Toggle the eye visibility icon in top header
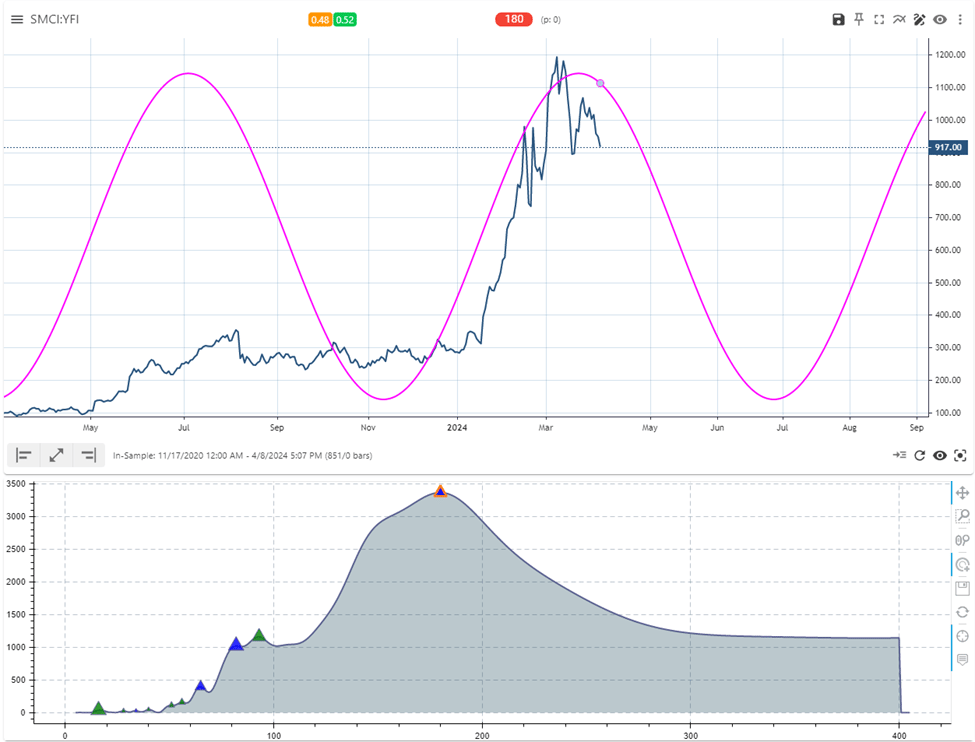This screenshot has height=742, width=975. pyautogui.click(x=940, y=19)
